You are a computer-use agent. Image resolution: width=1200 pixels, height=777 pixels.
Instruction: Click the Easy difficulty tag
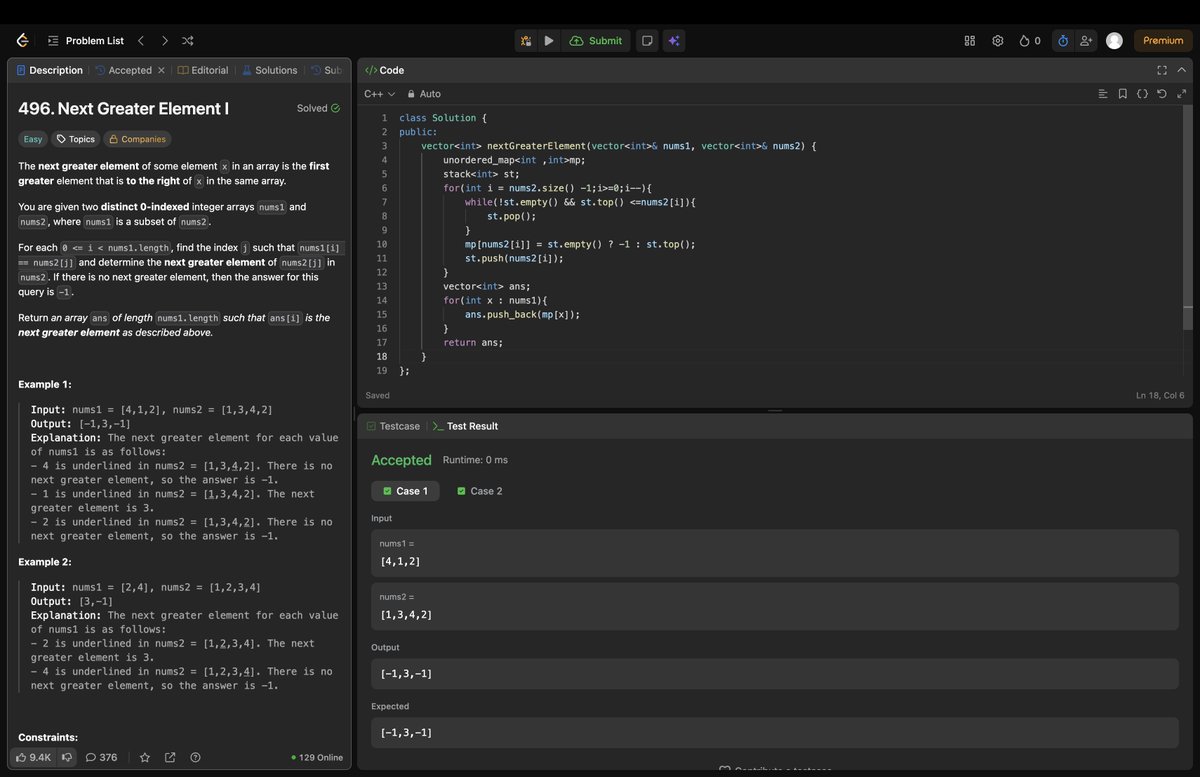click(x=33, y=139)
